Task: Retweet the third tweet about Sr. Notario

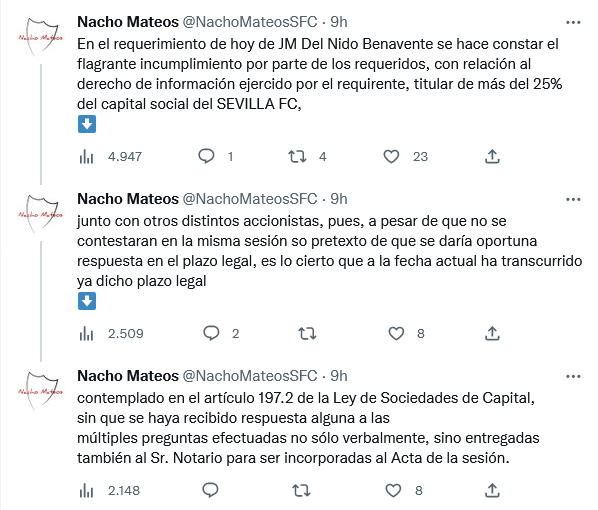Action: coord(301,490)
